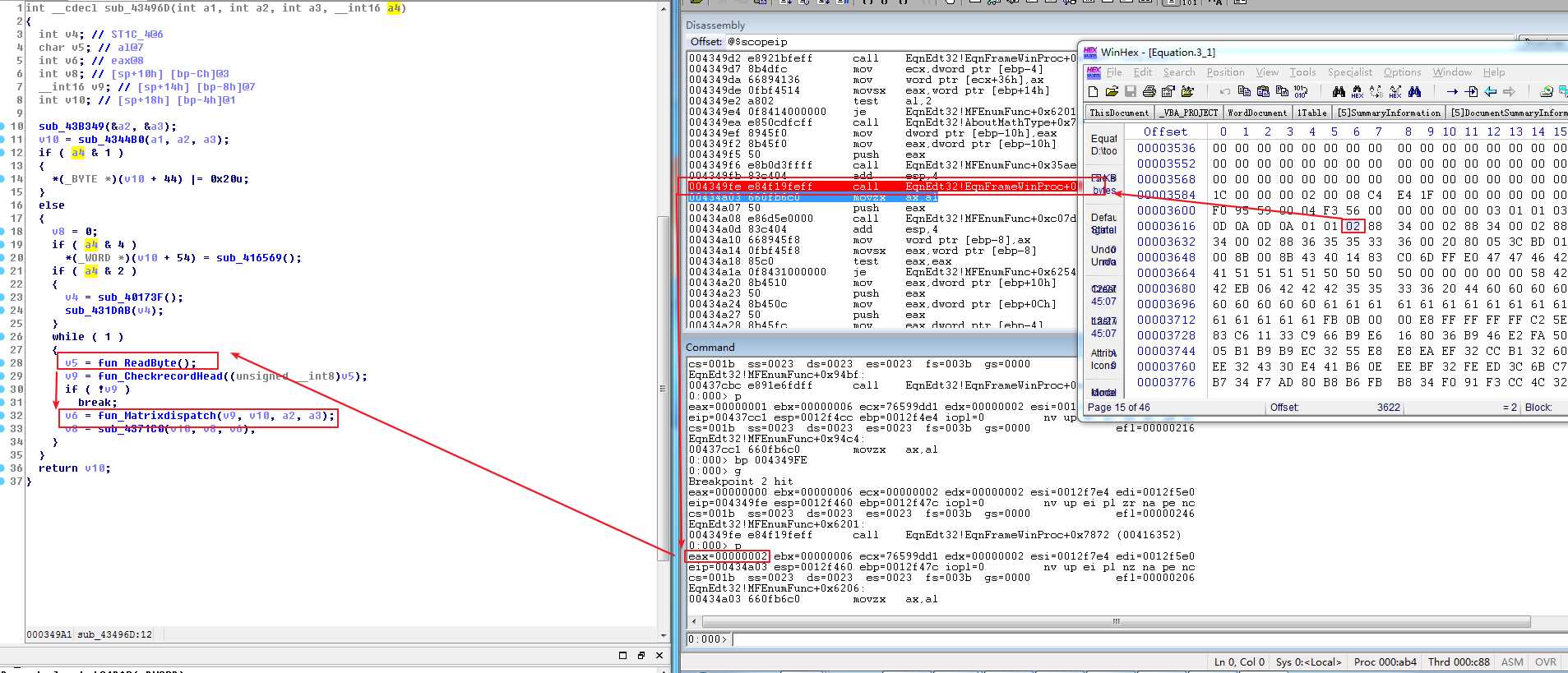Click the Replace Text A-to-B icon
The width and height of the screenshot is (1568, 673).
[1376, 91]
